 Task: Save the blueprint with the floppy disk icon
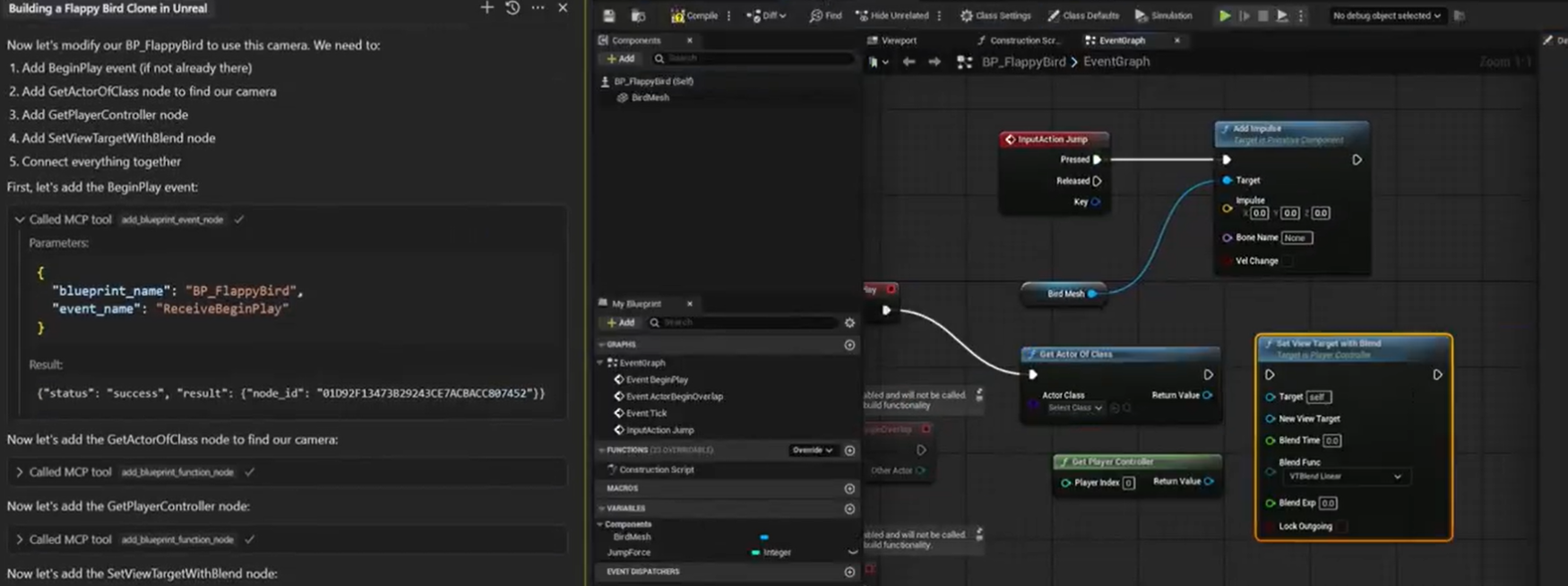[609, 15]
